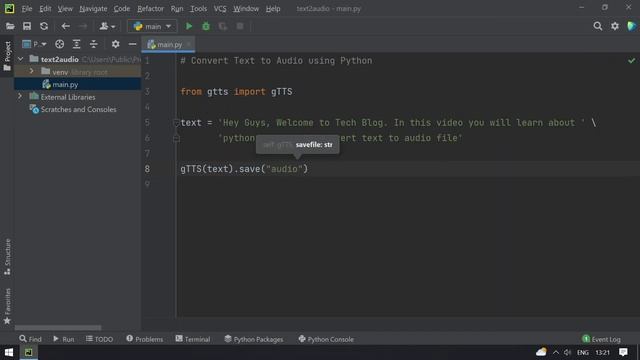
Task: Collapse the text2audio project root
Action: pyautogui.click(x=20, y=59)
